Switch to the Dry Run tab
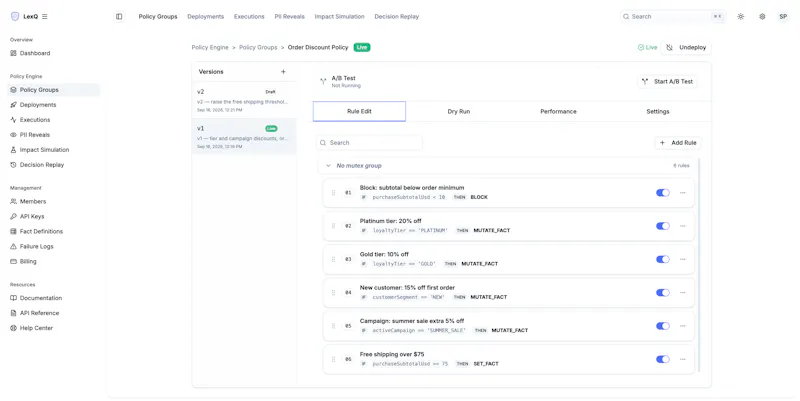The image size is (800, 401). pyautogui.click(x=459, y=111)
